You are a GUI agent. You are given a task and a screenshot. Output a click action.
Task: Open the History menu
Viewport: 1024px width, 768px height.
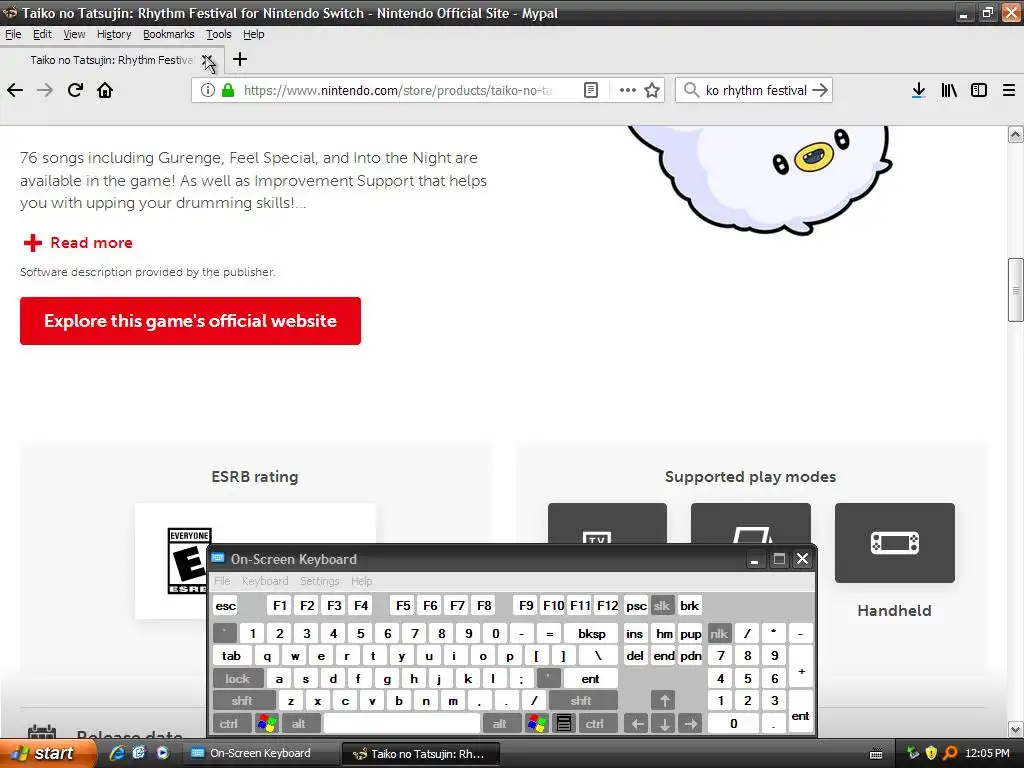click(114, 34)
